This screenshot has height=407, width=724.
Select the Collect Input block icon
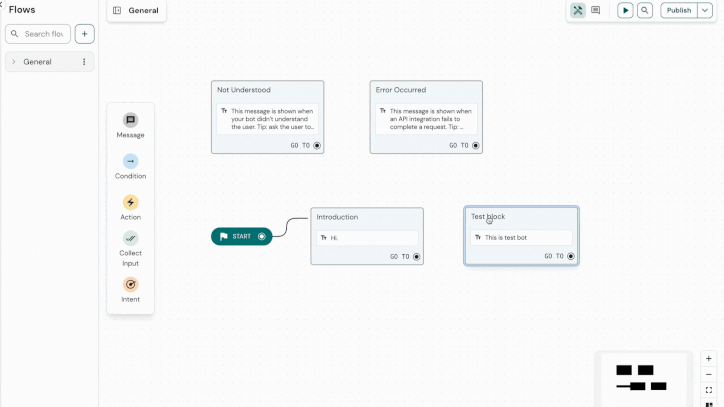[130, 238]
